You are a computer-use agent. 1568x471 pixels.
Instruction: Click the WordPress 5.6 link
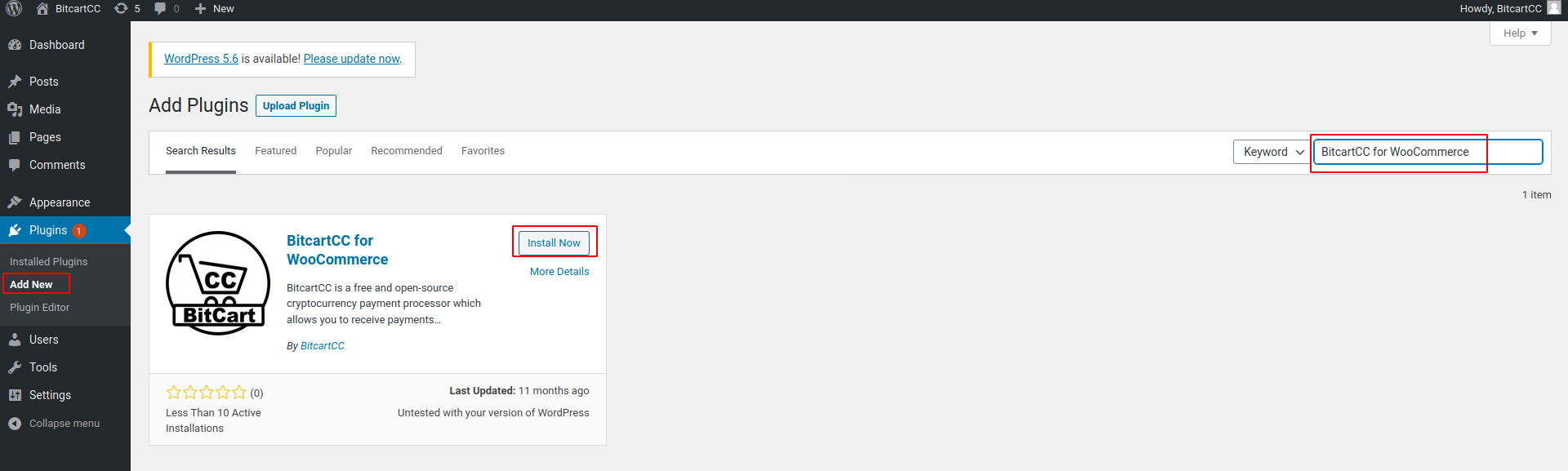coord(201,59)
